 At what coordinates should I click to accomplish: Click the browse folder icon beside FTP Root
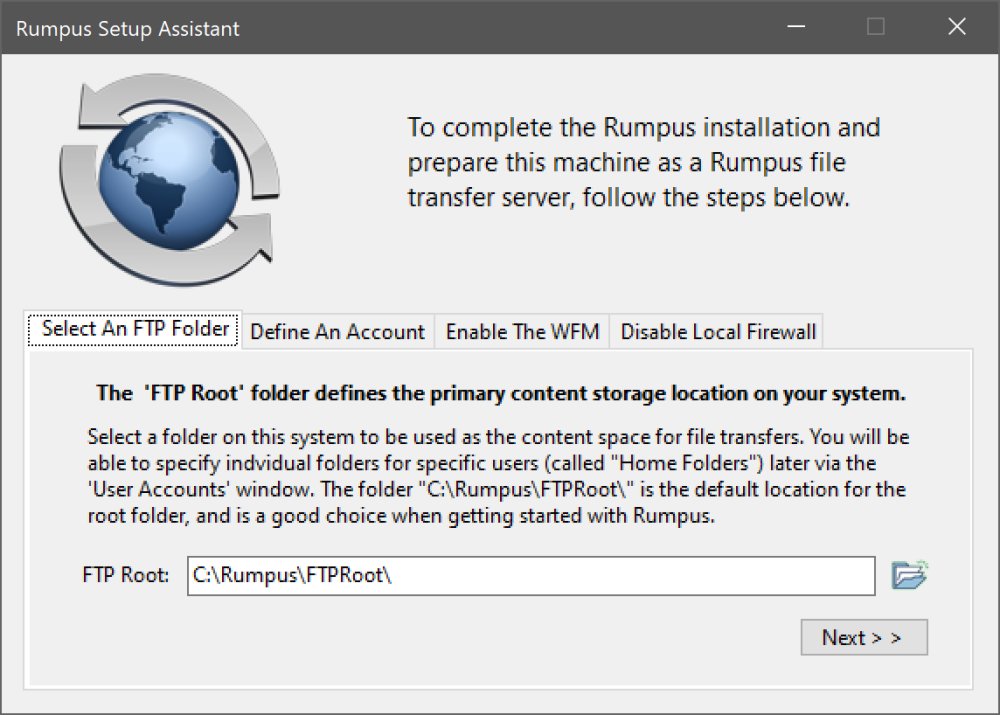909,575
